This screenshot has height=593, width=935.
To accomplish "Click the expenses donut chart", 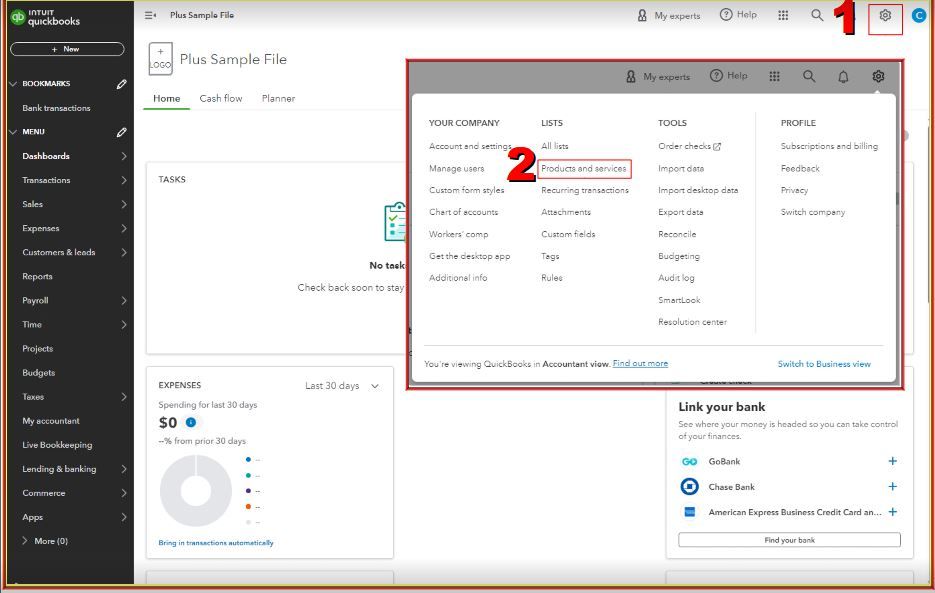I will point(196,490).
